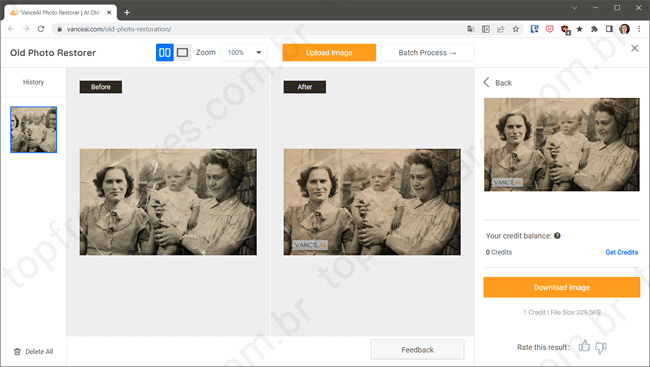Click the credit balance help icon
The image size is (650, 367).
pos(557,236)
